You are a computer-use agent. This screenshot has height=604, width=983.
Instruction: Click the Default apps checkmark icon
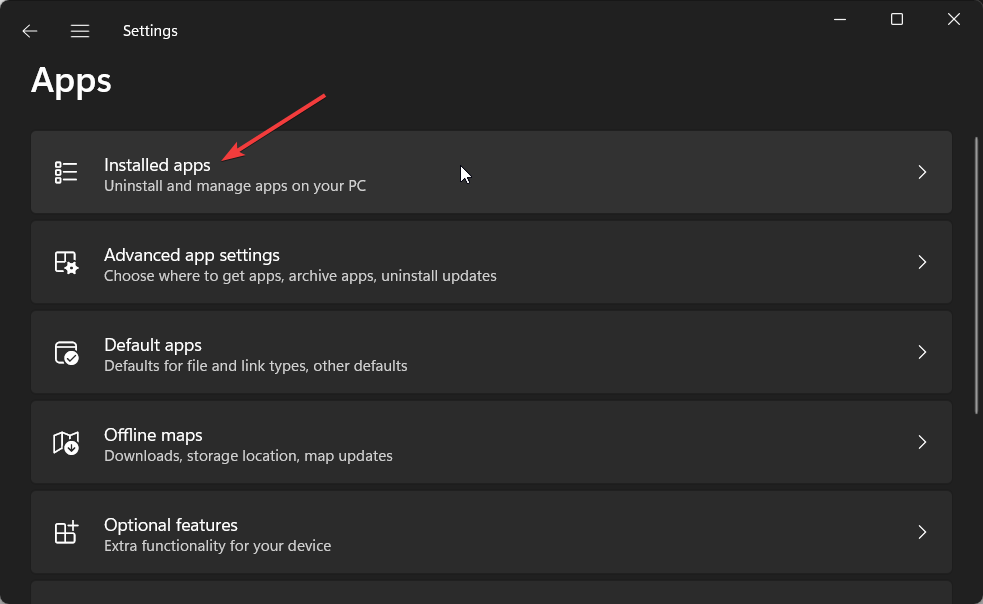66,352
